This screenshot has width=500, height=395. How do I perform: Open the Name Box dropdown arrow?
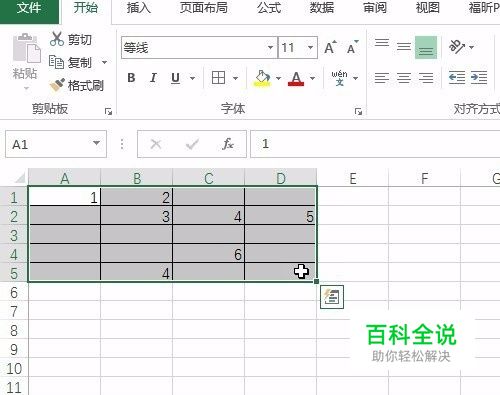(x=96, y=143)
